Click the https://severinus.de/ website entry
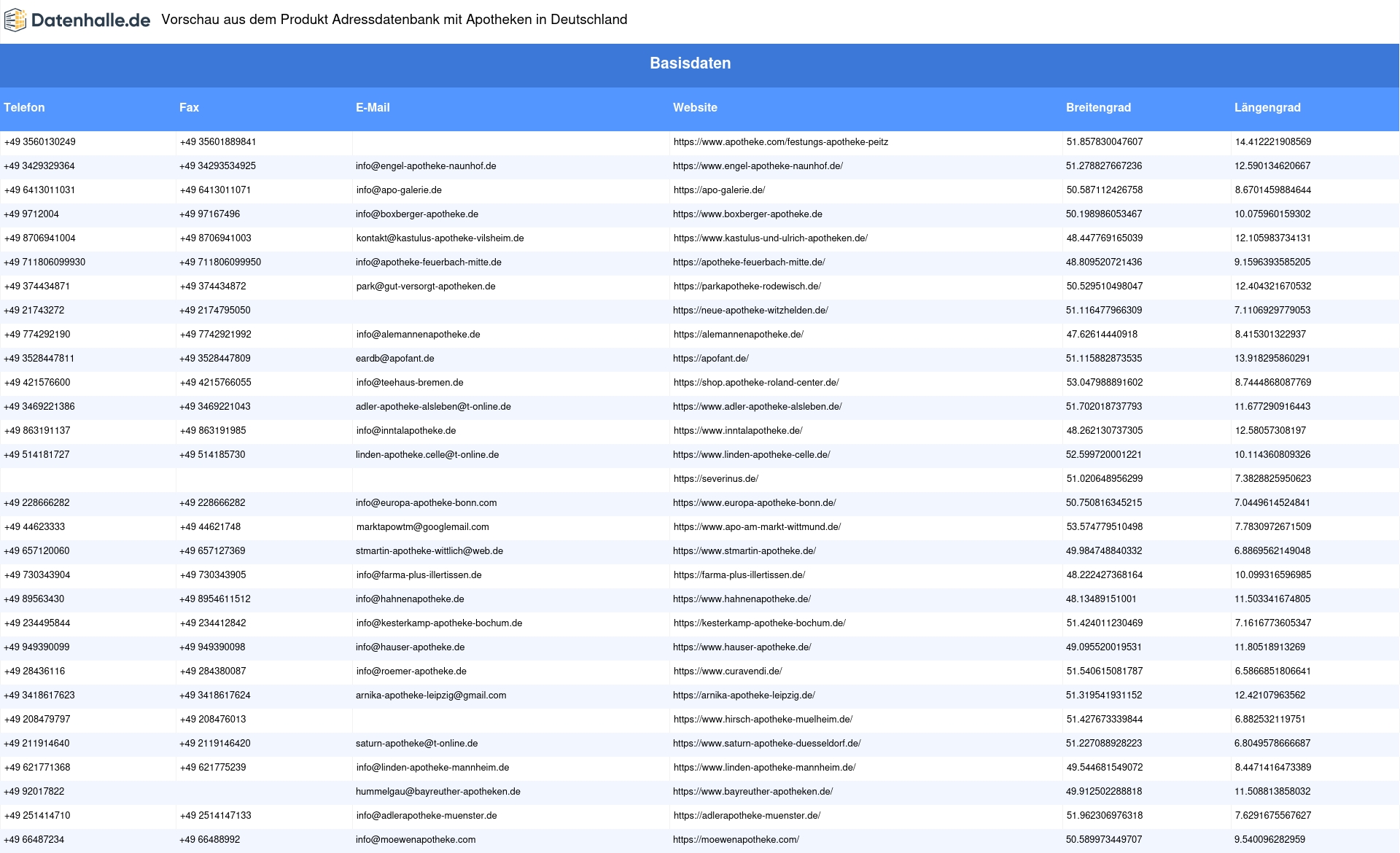This screenshot has height=853, width=1400. pos(716,479)
